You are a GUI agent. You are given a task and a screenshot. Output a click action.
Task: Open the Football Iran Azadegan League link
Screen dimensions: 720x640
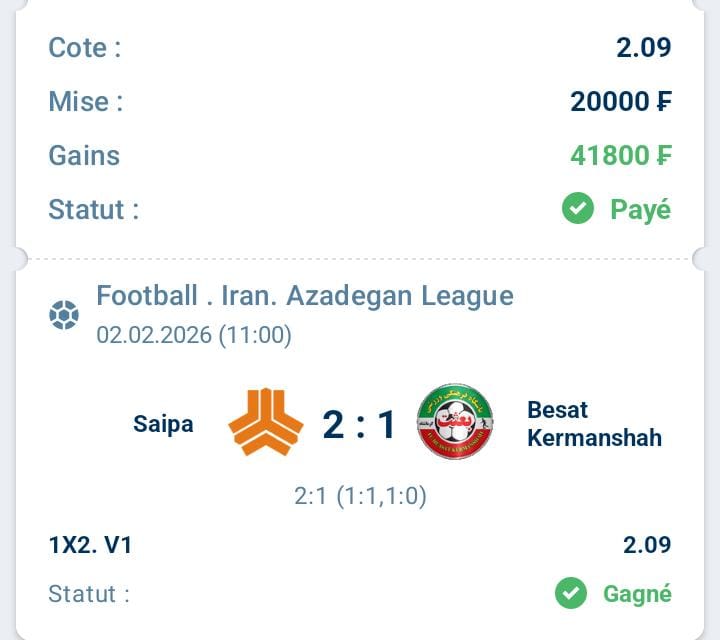(x=304, y=295)
